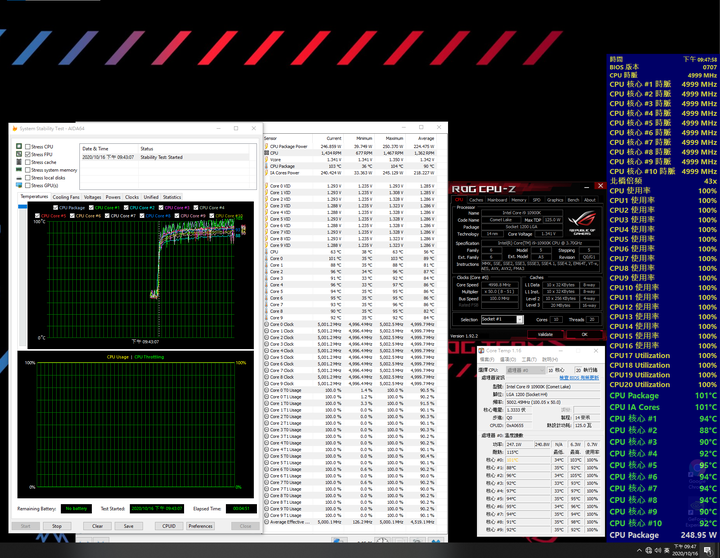
Task: Click the taskbar clock showing 09:47
Action: tap(685, 550)
